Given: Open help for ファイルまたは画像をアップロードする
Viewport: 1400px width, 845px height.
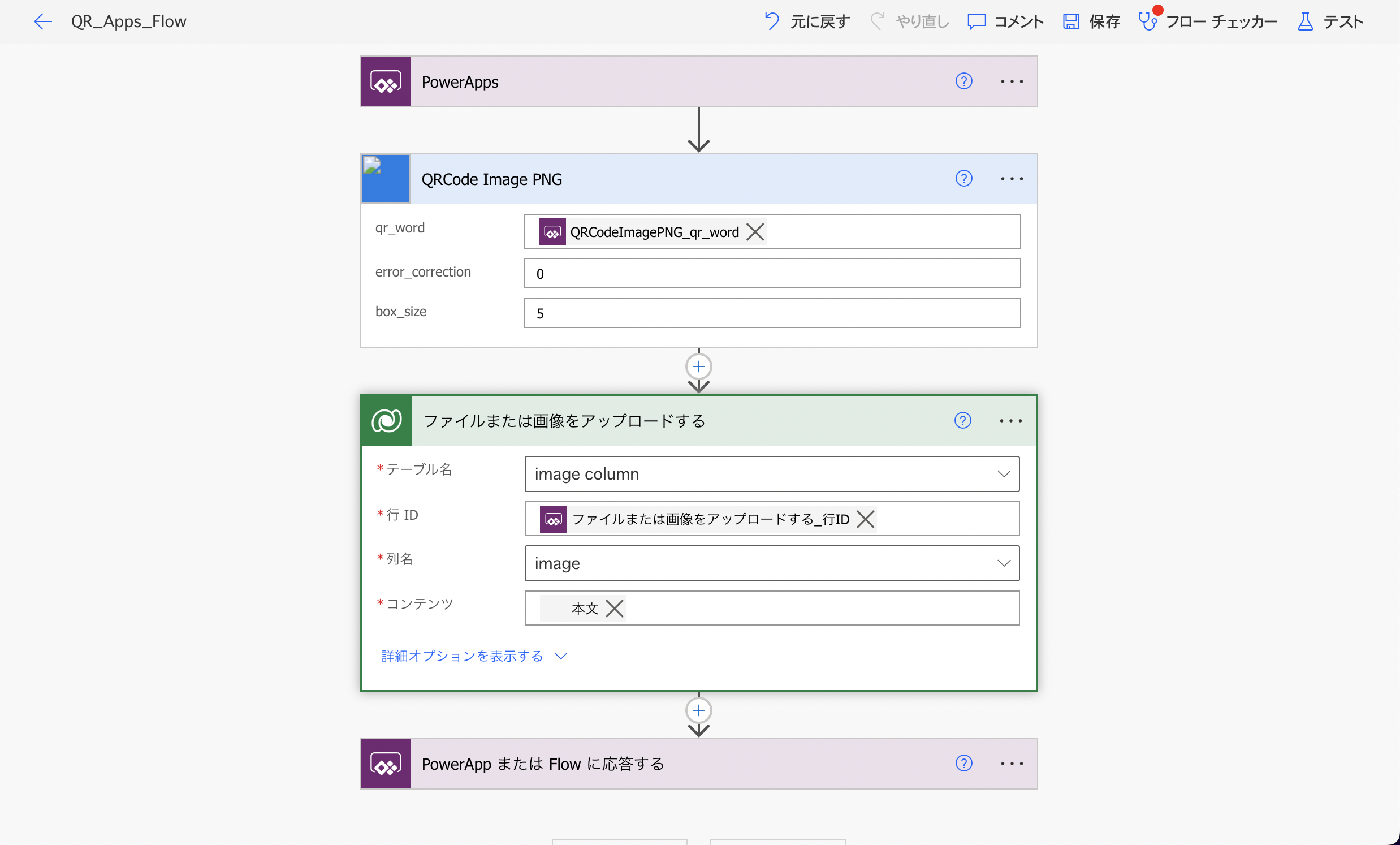Looking at the screenshot, I should point(962,420).
